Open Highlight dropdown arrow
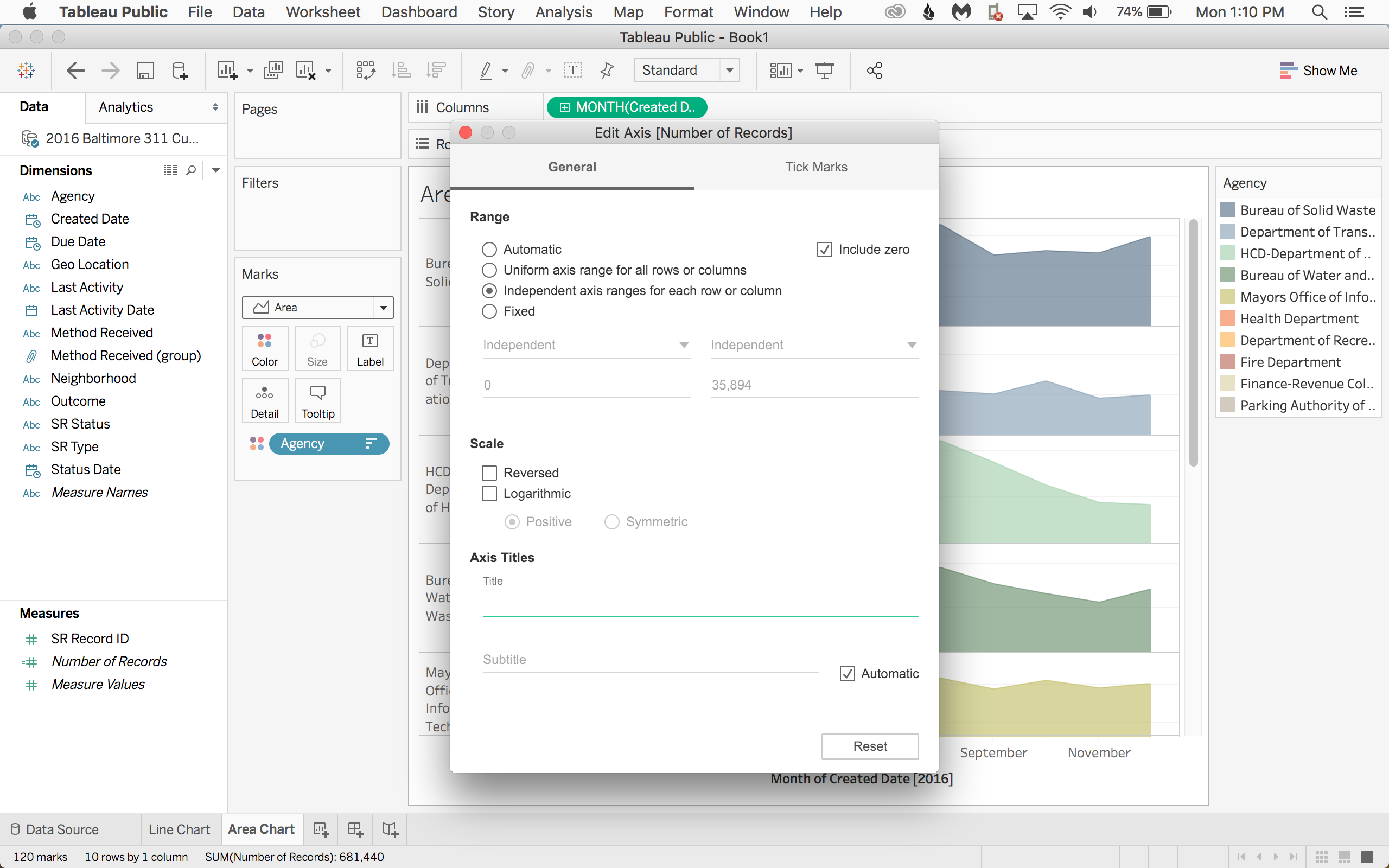The image size is (1389, 868). click(505, 72)
